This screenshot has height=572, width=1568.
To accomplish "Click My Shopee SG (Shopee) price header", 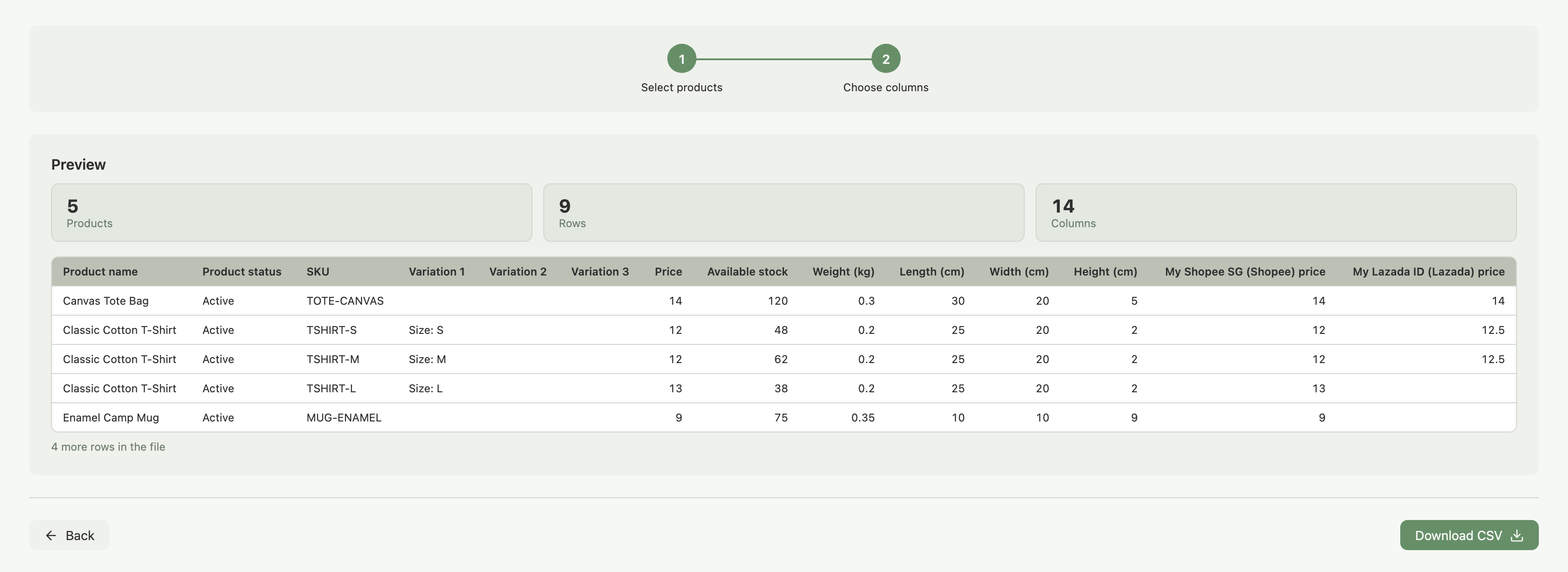I will click(x=1245, y=272).
